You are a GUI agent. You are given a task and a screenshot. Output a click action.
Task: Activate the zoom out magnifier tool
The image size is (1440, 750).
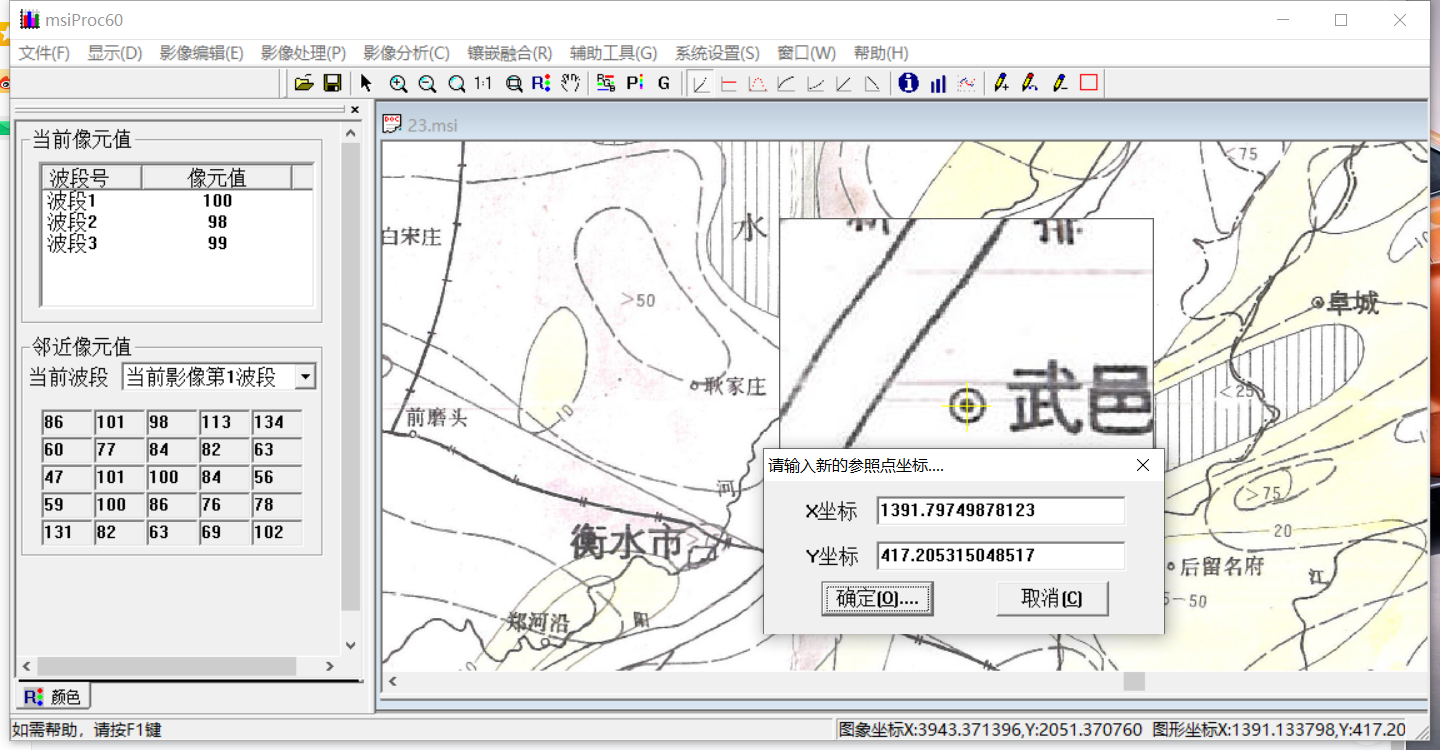point(427,83)
